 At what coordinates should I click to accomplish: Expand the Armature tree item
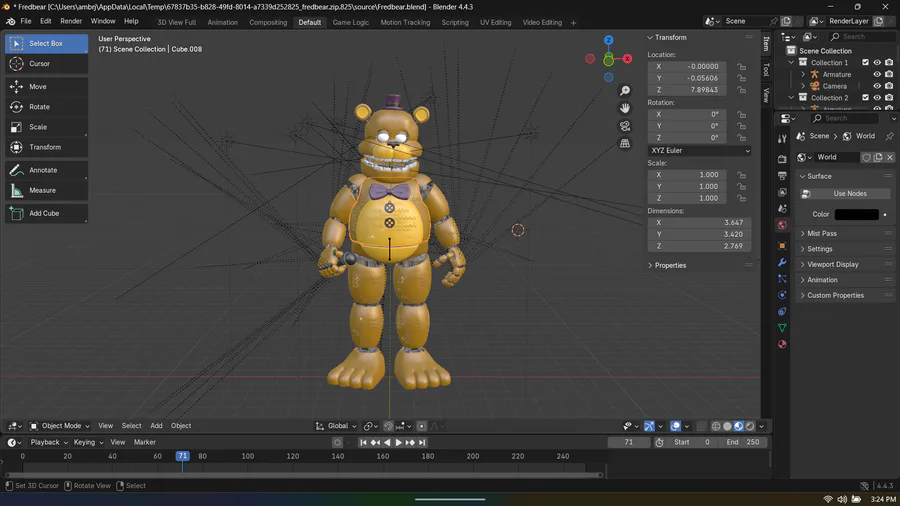click(803, 75)
